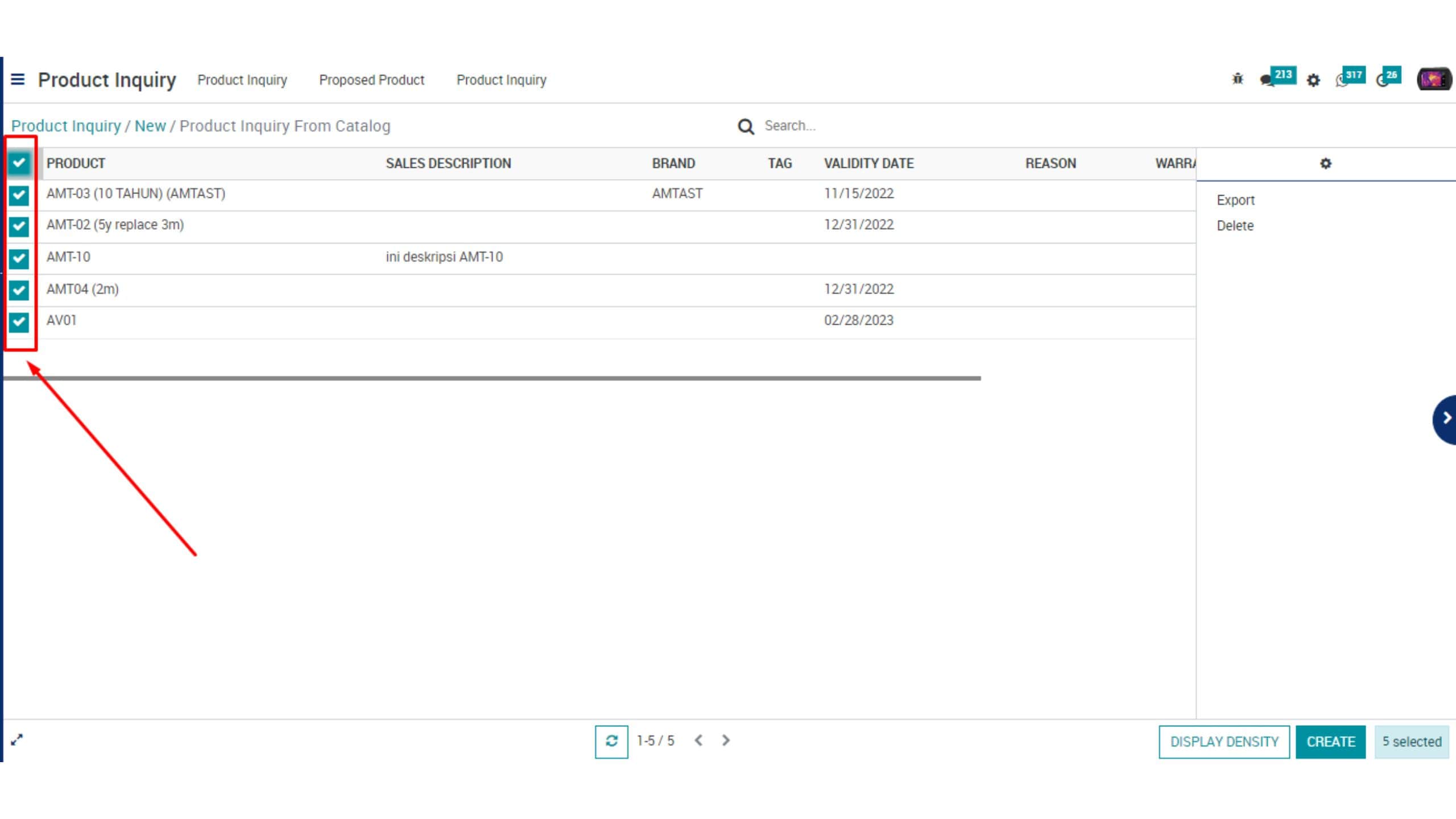1456x819 pixels.
Task: Uncheck the AMT-10 row checkbox
Action: coord(19,259)
